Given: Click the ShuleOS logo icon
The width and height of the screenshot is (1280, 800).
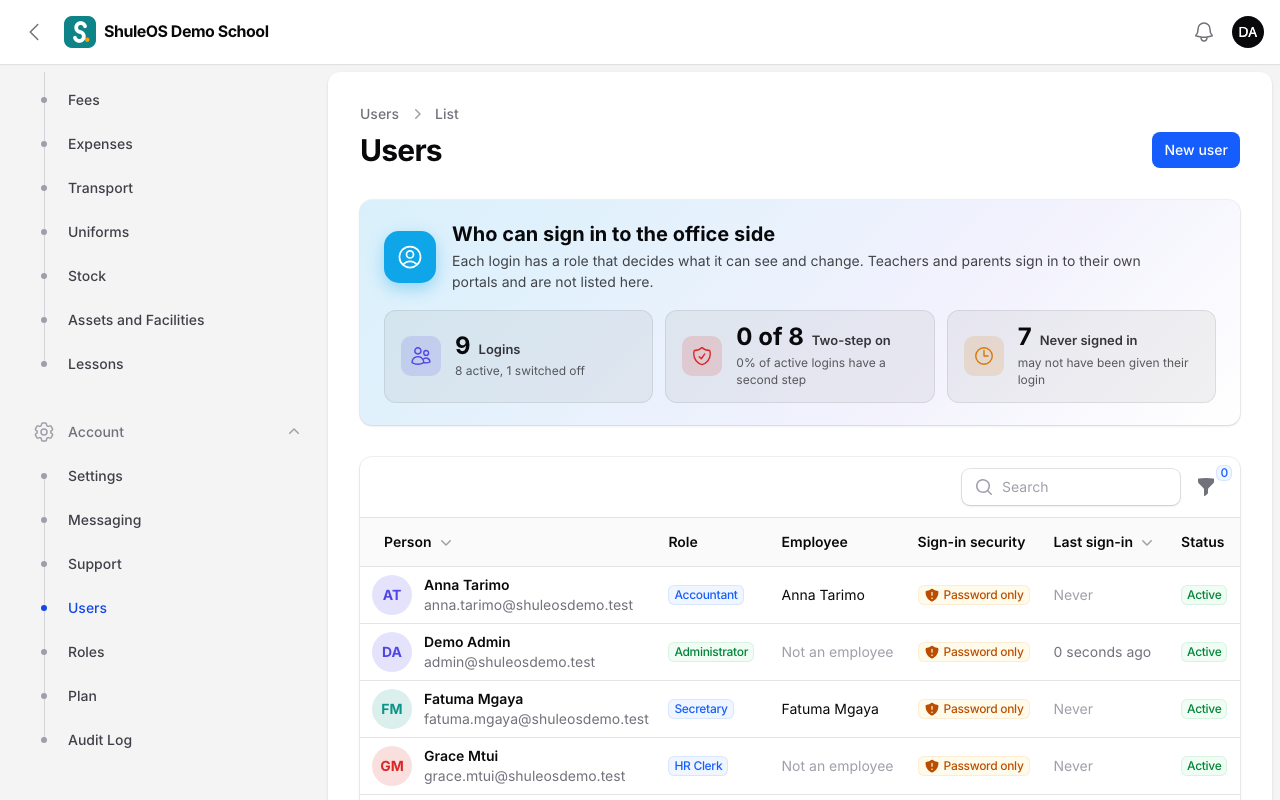Looking at the screenshot, I should click(80, 32).
